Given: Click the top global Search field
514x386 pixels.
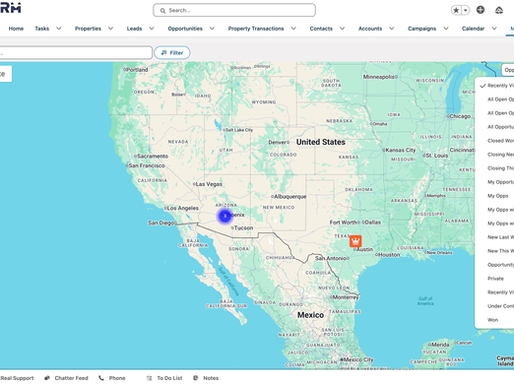Looking at the screenshot, I should (234, 10).
